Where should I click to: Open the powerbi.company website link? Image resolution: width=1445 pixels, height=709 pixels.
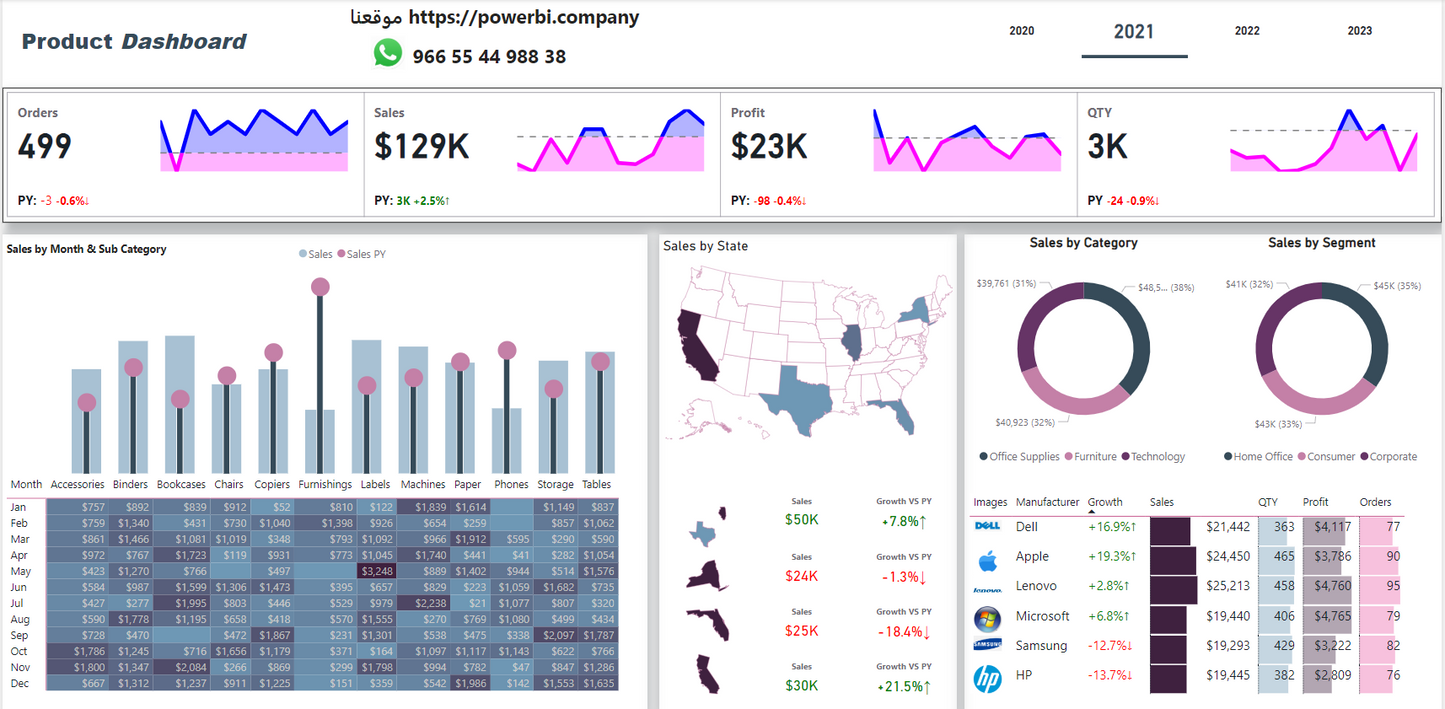(x=523, y=17)
